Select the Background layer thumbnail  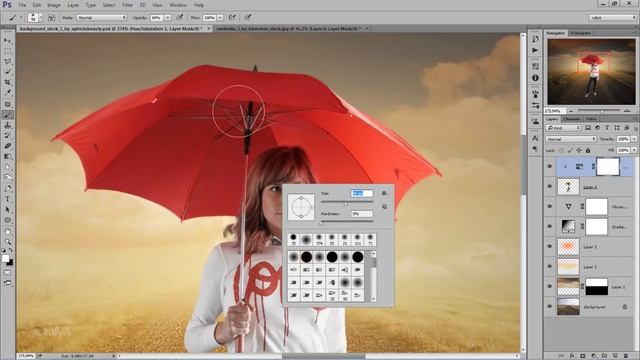coord(568,307)
